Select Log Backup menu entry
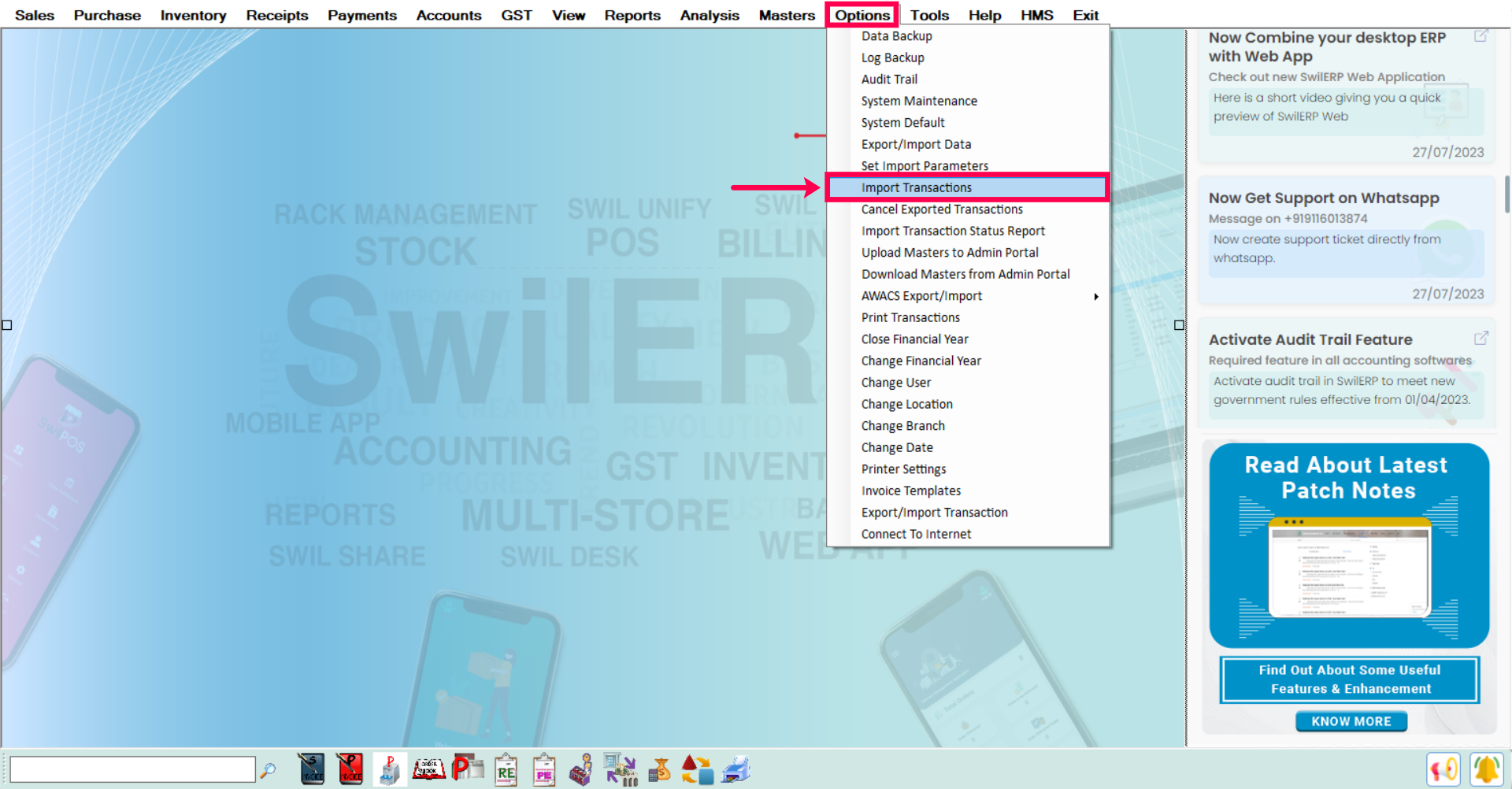The image size is (1512, 789). tap(968, 57)
